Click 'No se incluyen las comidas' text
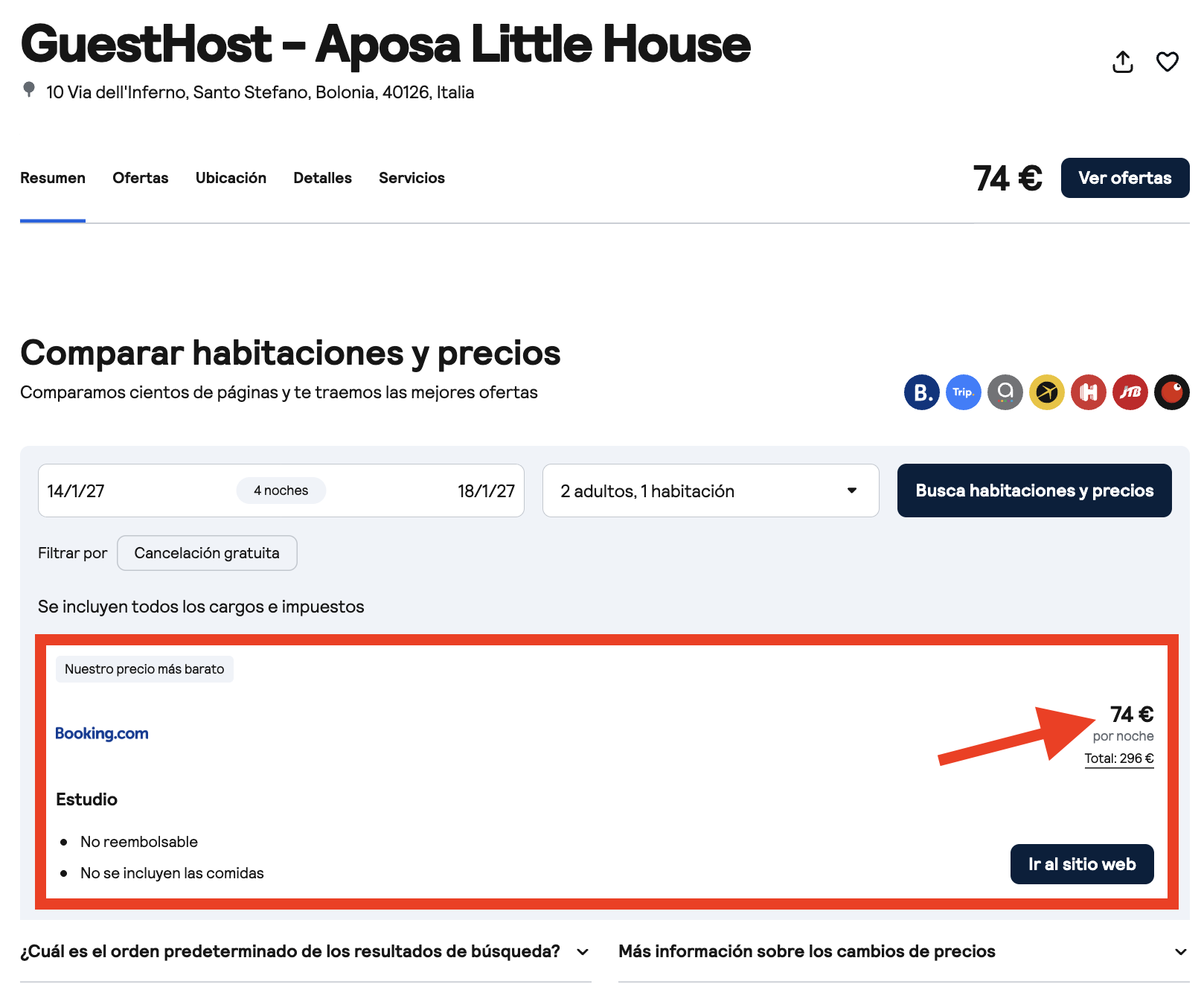1204x984 pixels. point(172,873)
